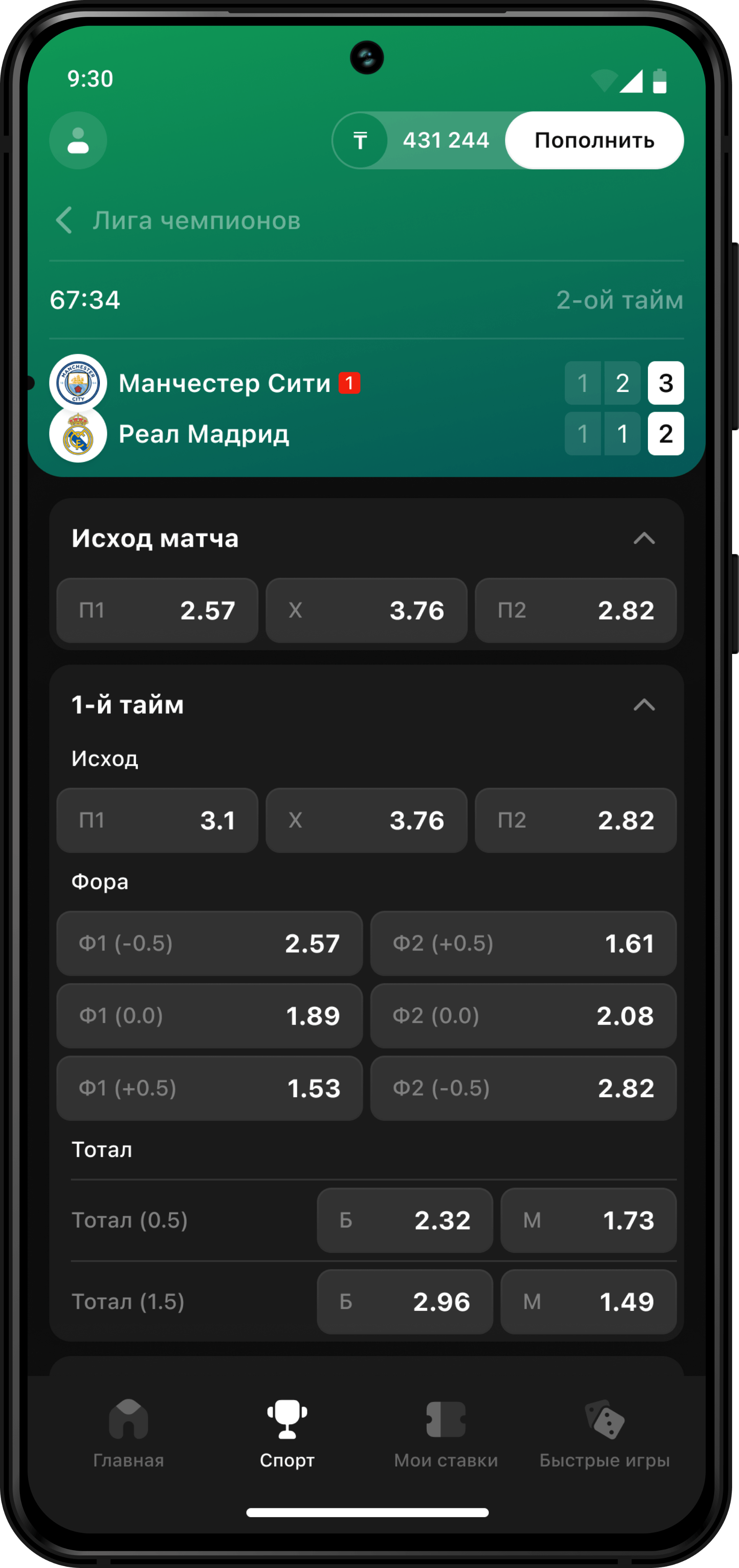Image resolution: width=739 pixels, height=1568 pixels.
Task: Click the Пополнить deposit button
Action: coord(594,140)
